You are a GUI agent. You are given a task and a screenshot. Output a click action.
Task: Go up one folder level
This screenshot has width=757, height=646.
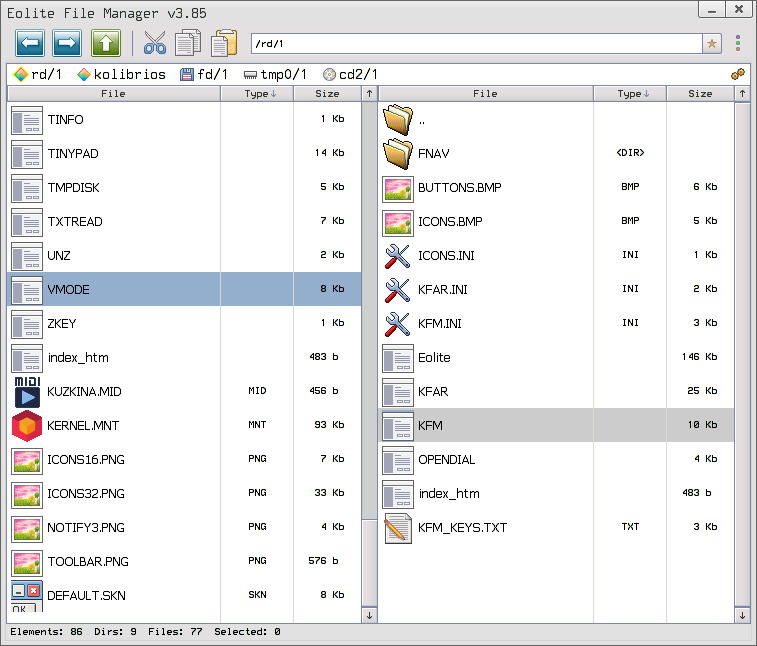(x=106, y=43)
